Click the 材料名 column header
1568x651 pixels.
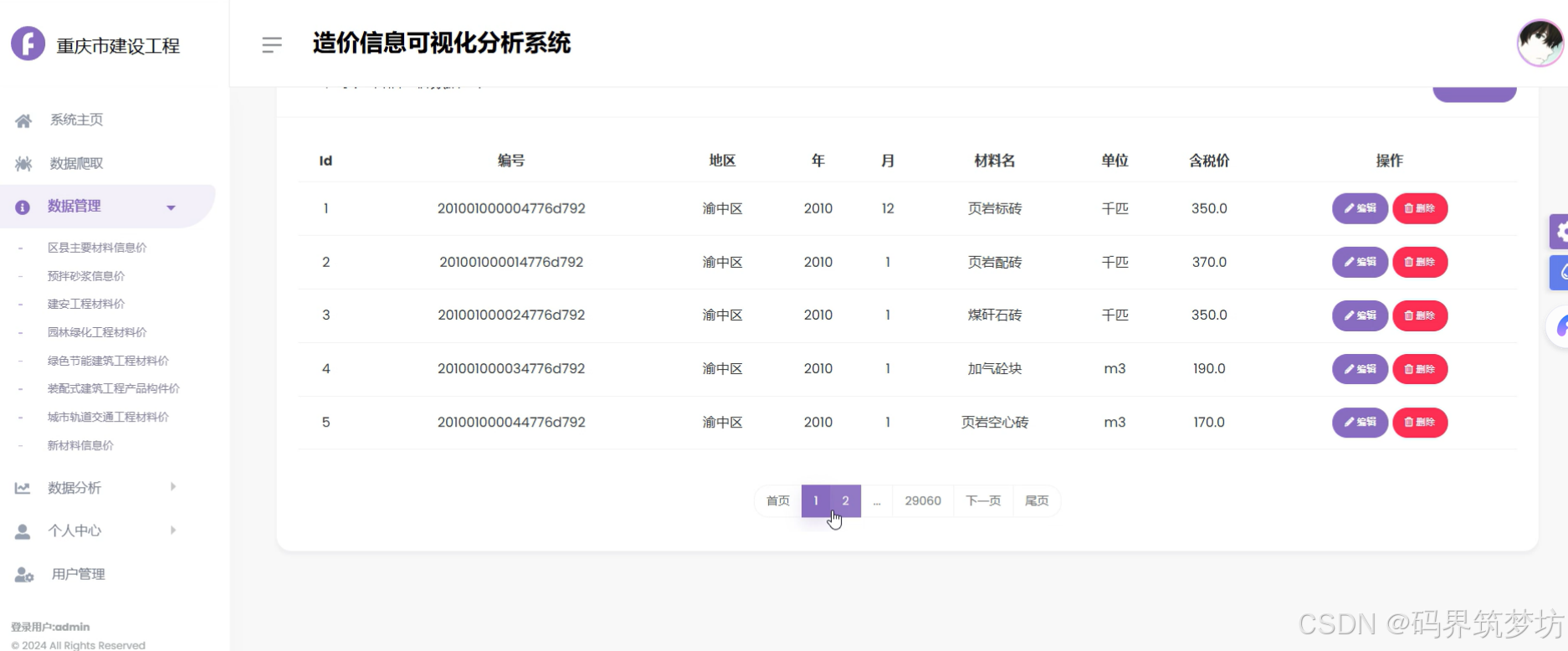(x=995, y=161)
